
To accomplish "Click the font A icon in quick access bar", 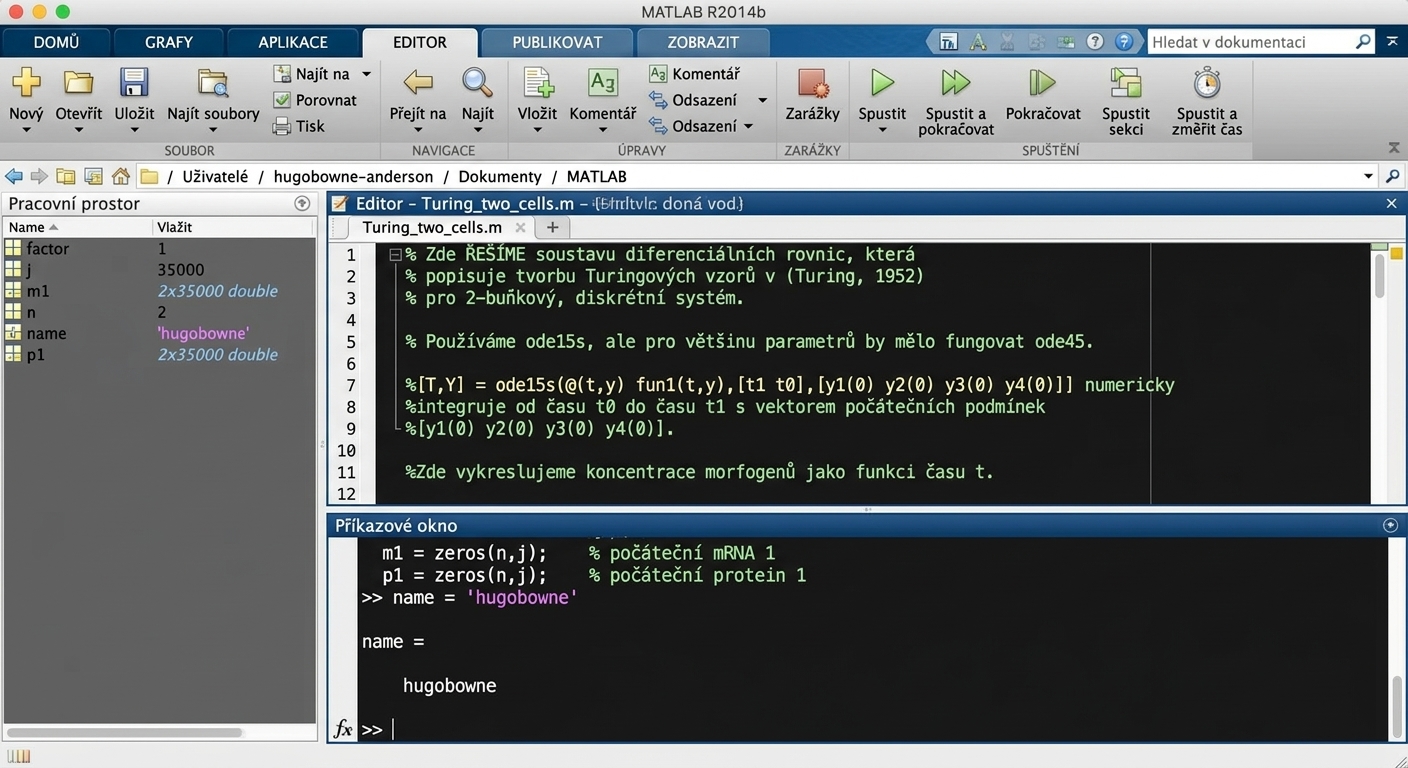I will [978, 42].
